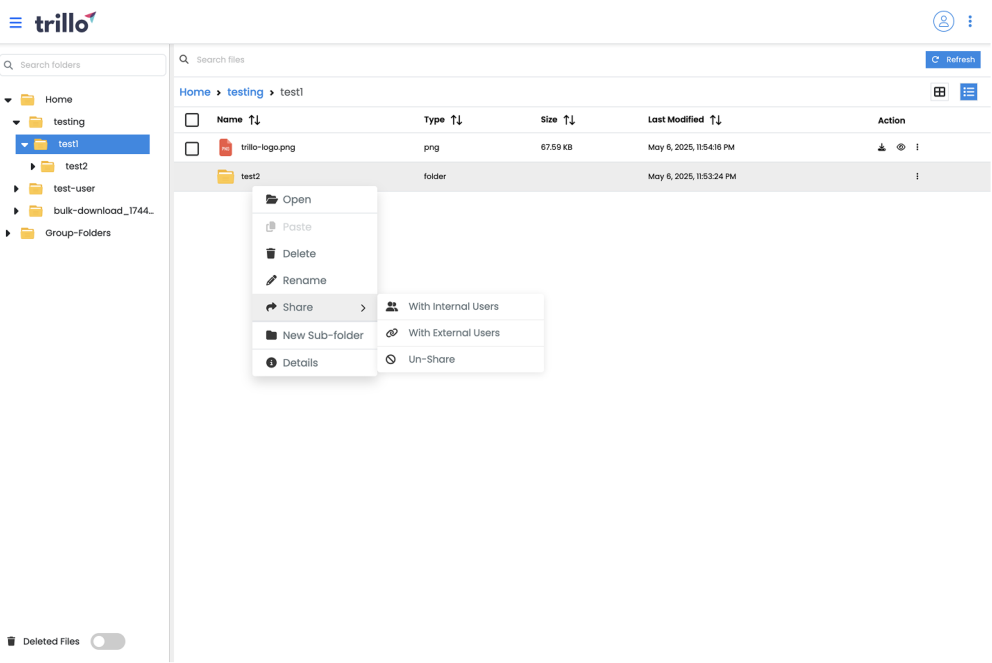This screenshot has height=663, width=992.
Task: Click the Home folder icon in tree
Action: click(27, 100)
